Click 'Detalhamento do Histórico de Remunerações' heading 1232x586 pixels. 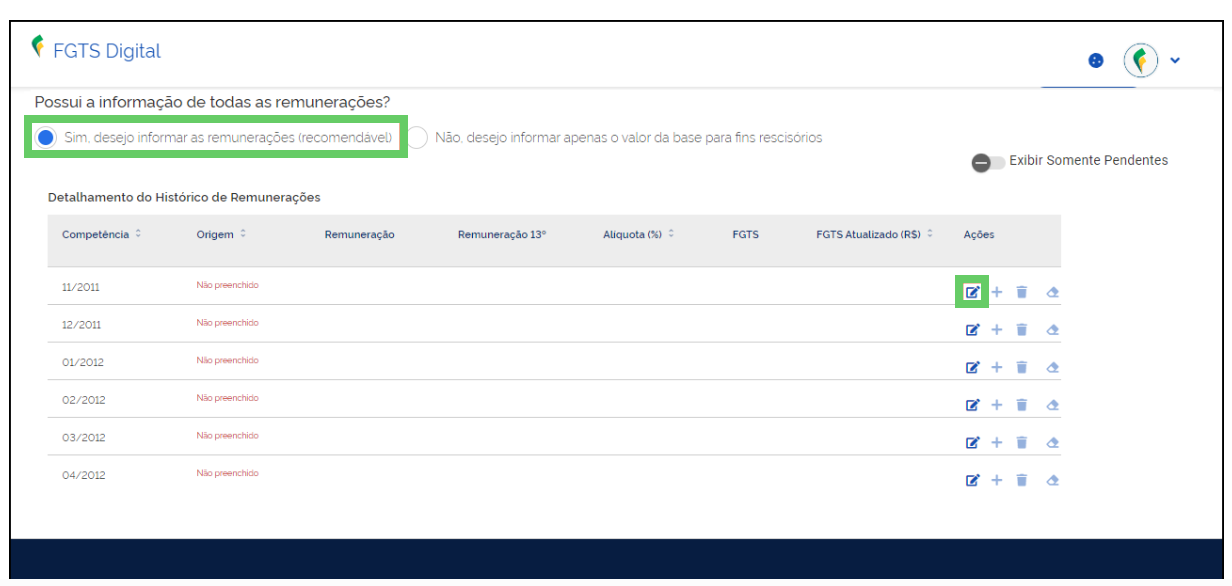tap(184, 198)
